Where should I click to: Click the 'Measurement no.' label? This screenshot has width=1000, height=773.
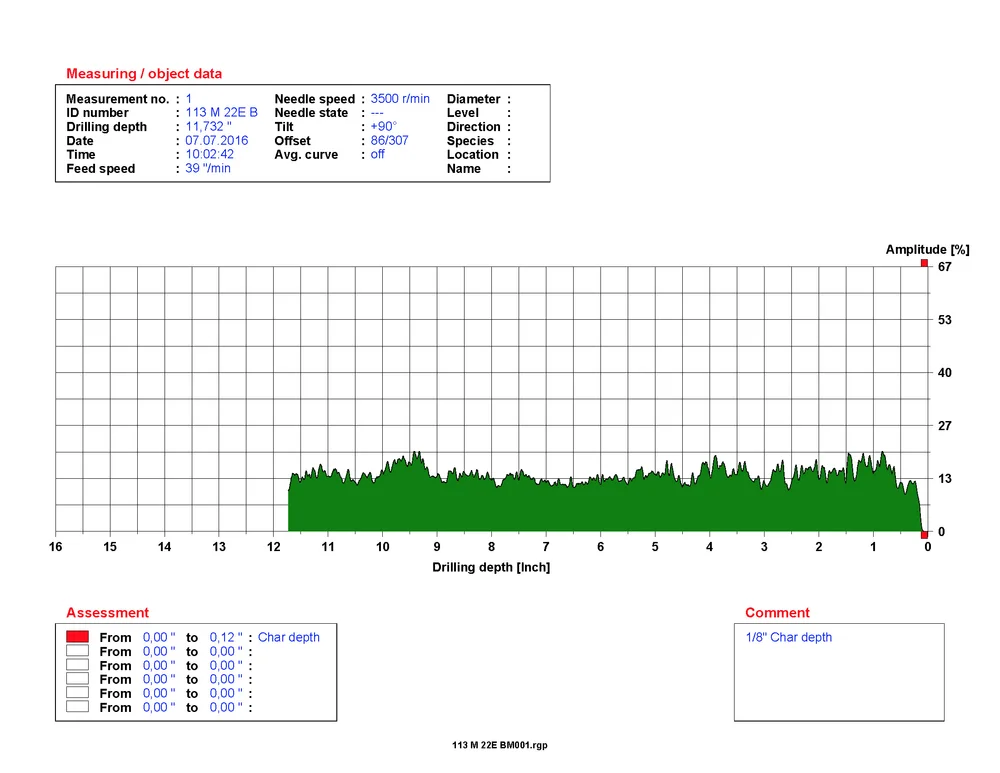point(117,99)
